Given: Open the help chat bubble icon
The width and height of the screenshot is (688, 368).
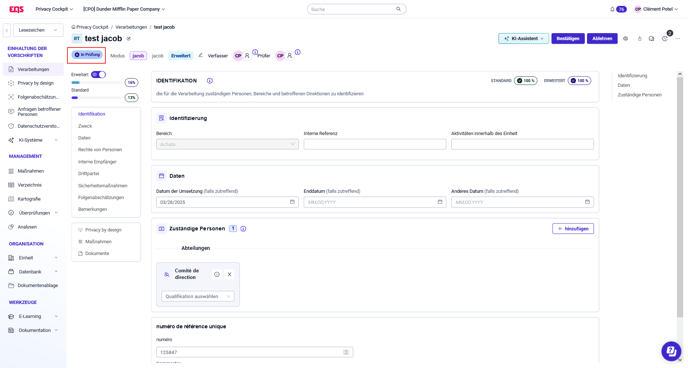Looking at the screenshot, I should (670, 351).
